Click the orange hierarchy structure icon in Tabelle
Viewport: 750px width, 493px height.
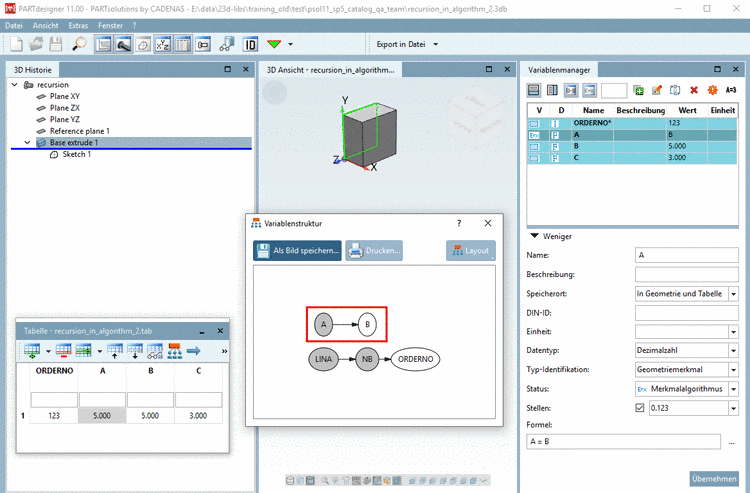[174, 351]
